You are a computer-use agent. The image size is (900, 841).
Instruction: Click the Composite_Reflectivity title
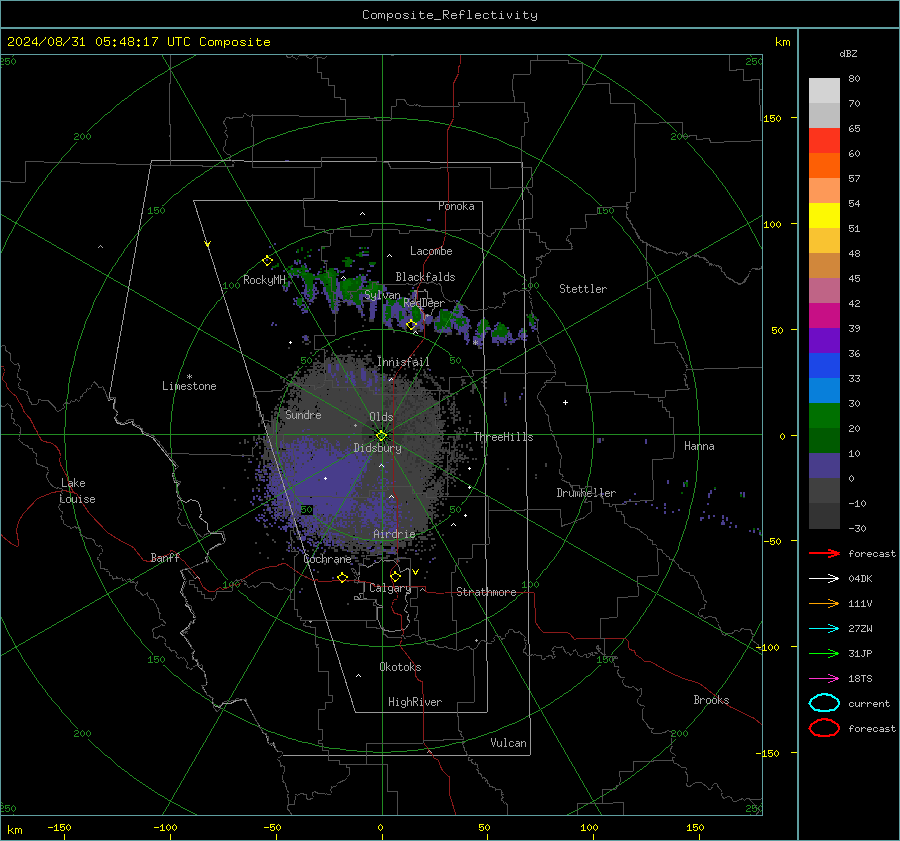click(450, 15)
